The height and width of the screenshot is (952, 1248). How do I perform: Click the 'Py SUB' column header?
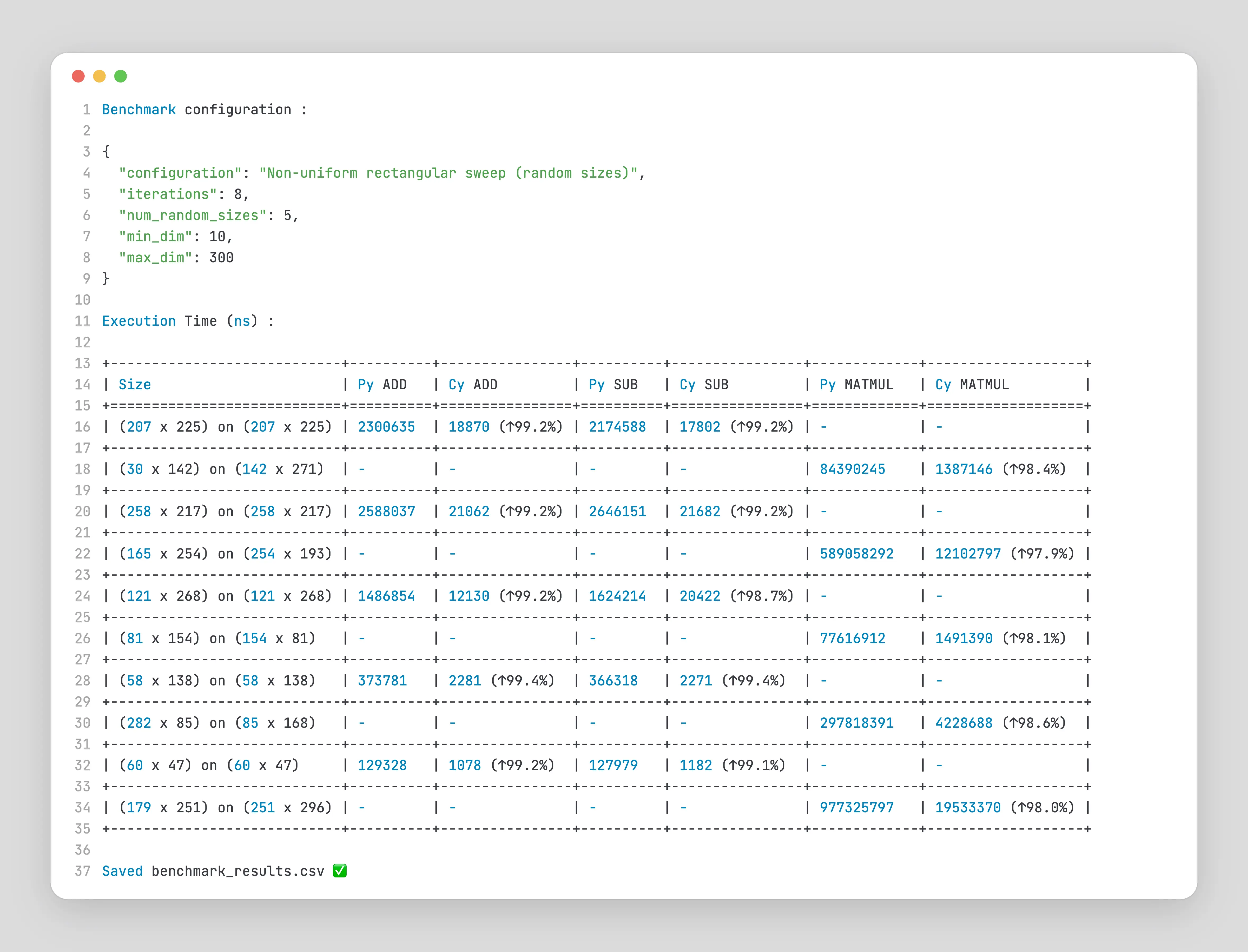[x=613, y=384]
